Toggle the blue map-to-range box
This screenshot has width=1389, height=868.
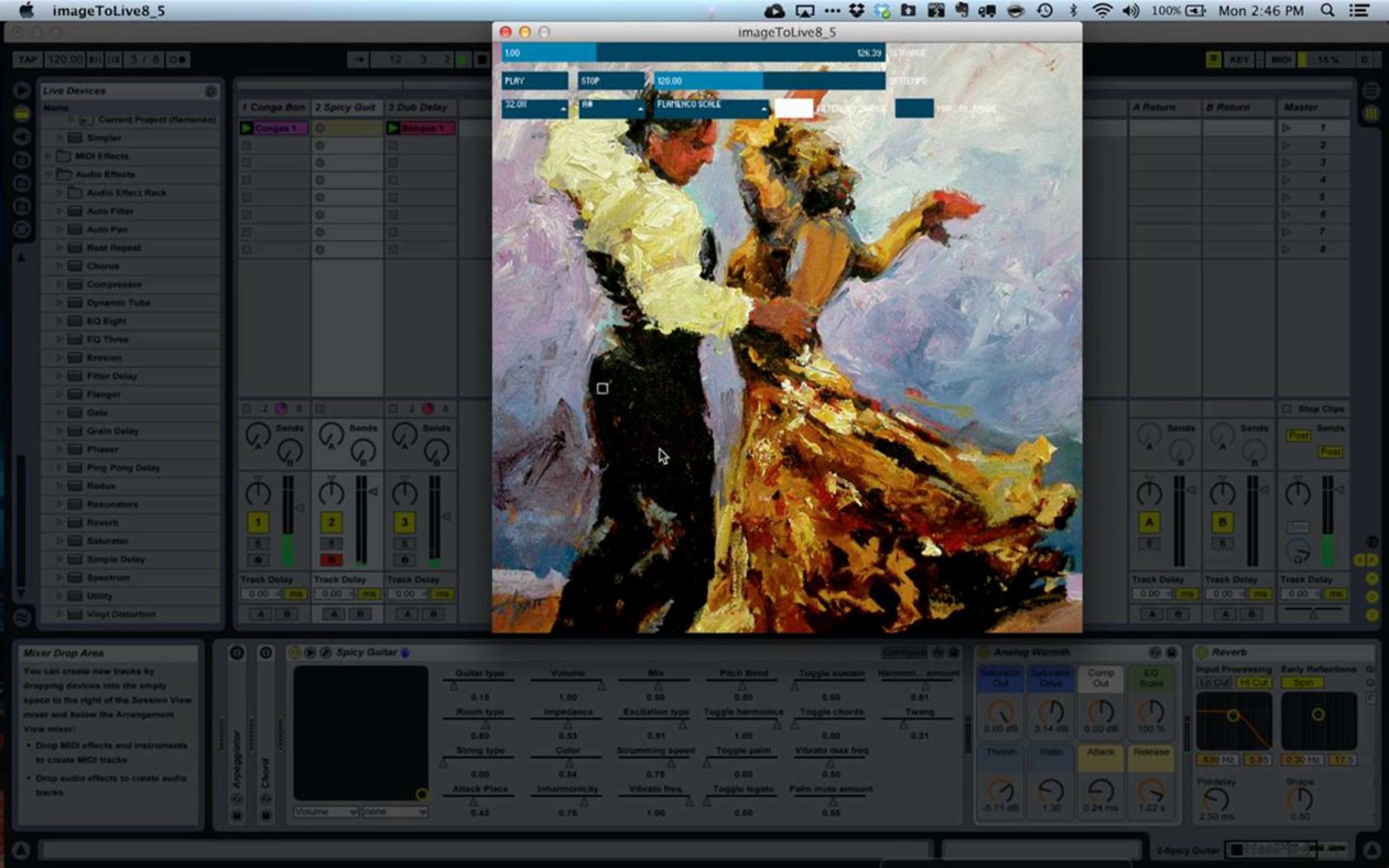(x=914, y=108)
